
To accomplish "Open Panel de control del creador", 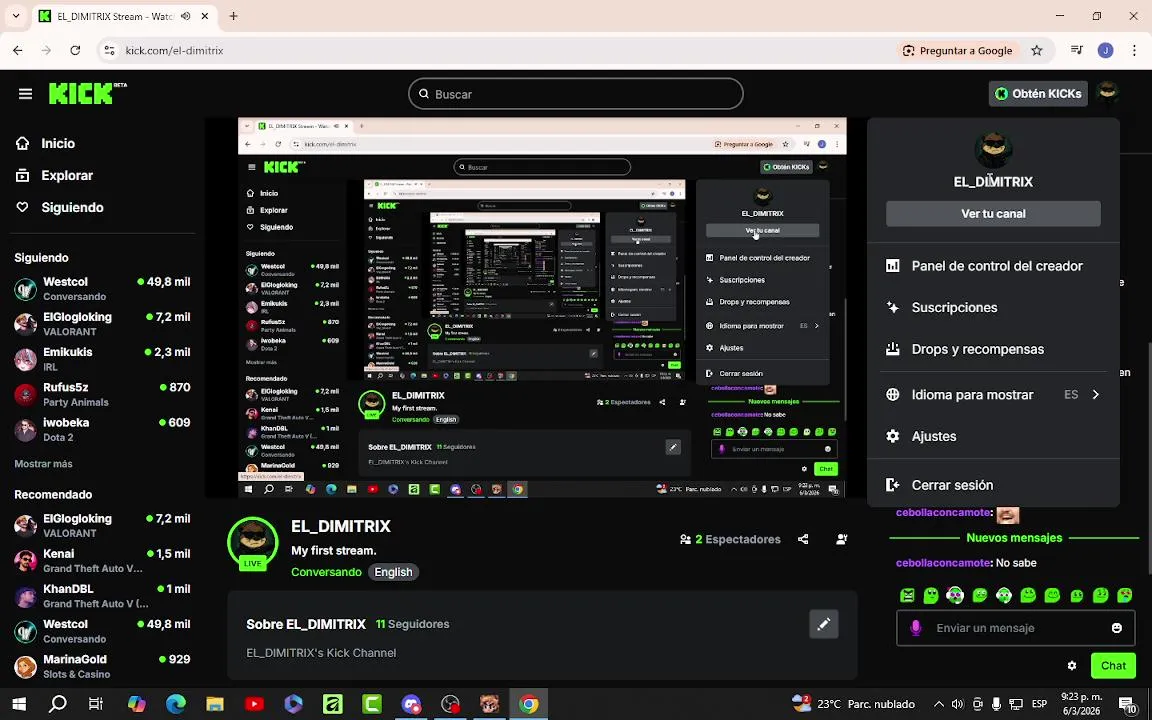I will click(x=993, y=266).
